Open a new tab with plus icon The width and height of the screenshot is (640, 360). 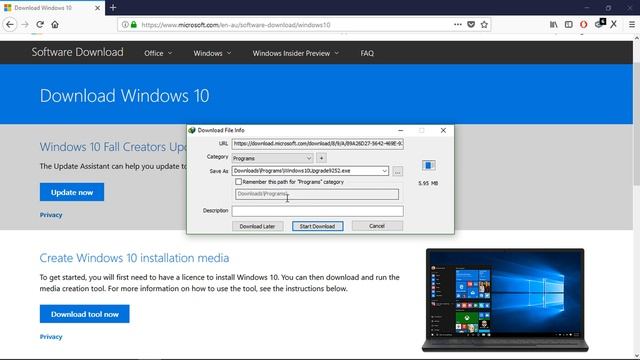pos(113,7)
